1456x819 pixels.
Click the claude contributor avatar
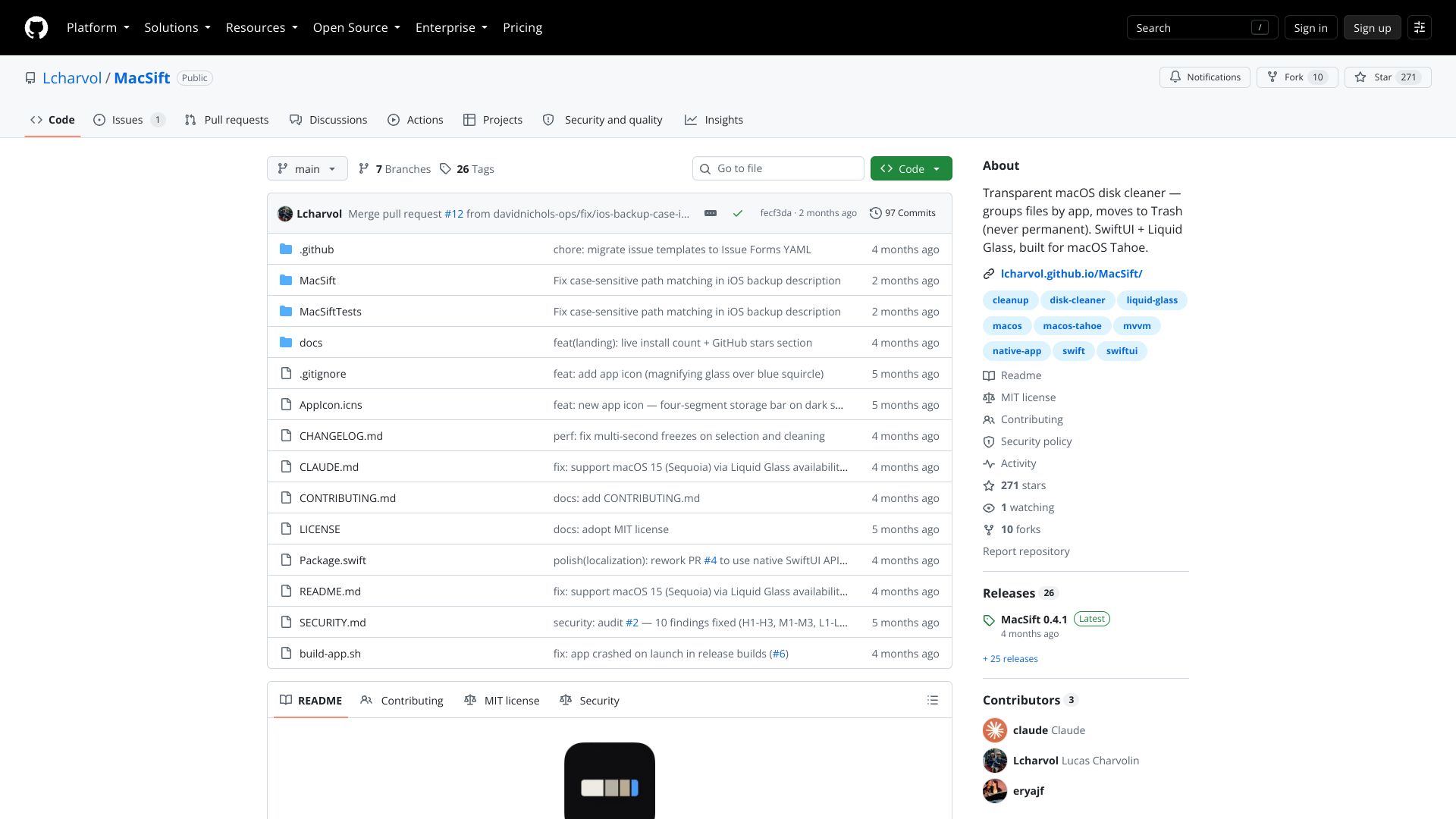(995, 730)
